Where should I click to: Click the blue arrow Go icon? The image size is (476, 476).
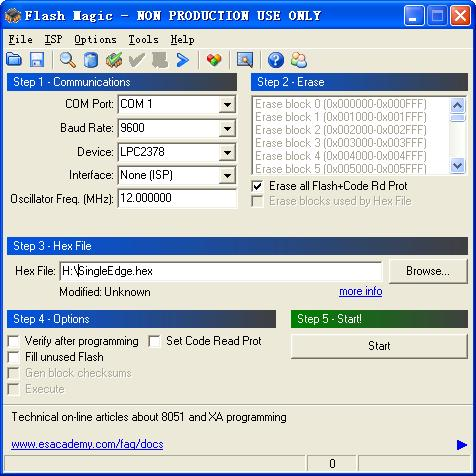(182, 60)
